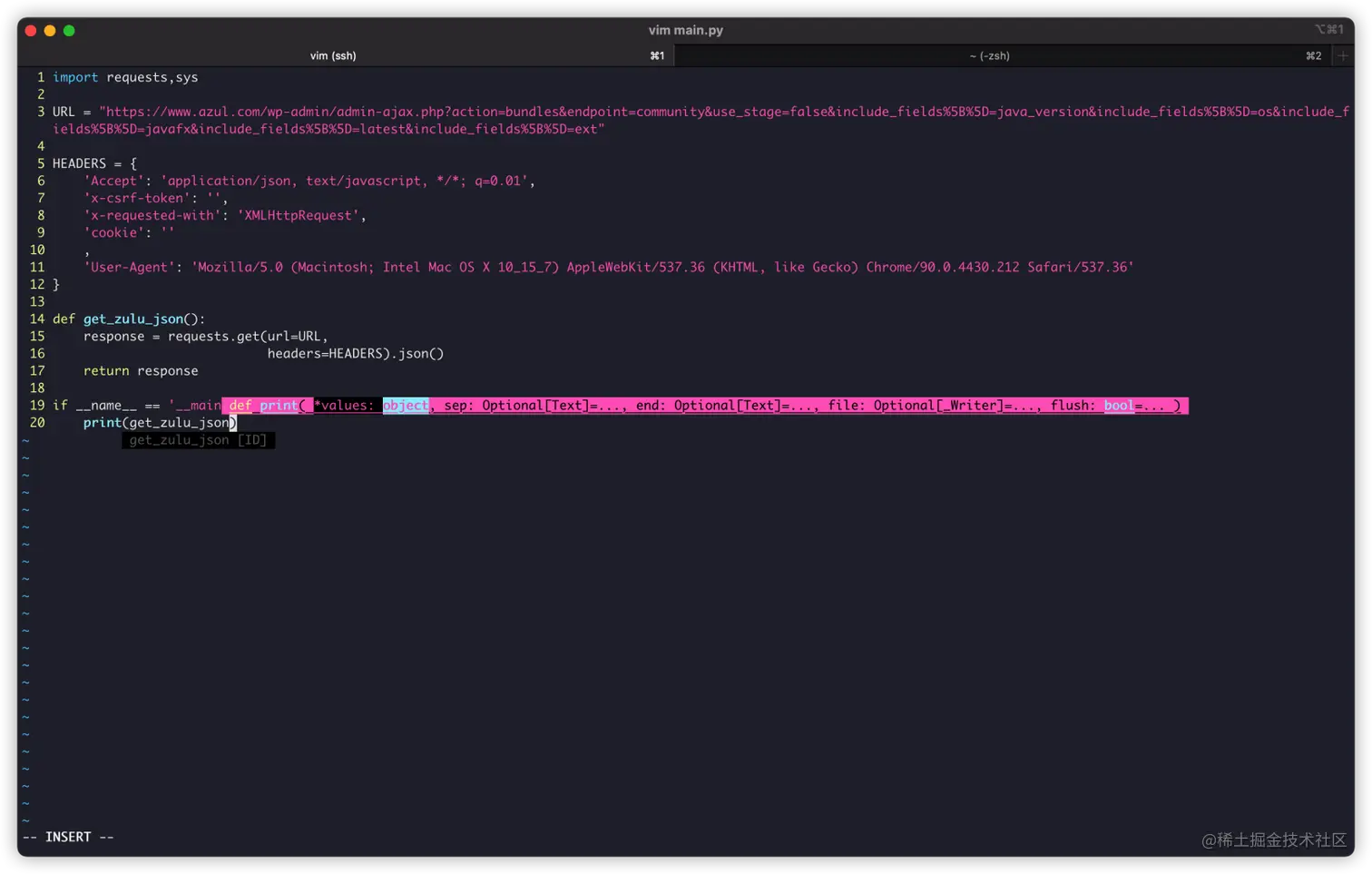
Task: Open a new terminal tab with plus
Action: point(1343,55)
